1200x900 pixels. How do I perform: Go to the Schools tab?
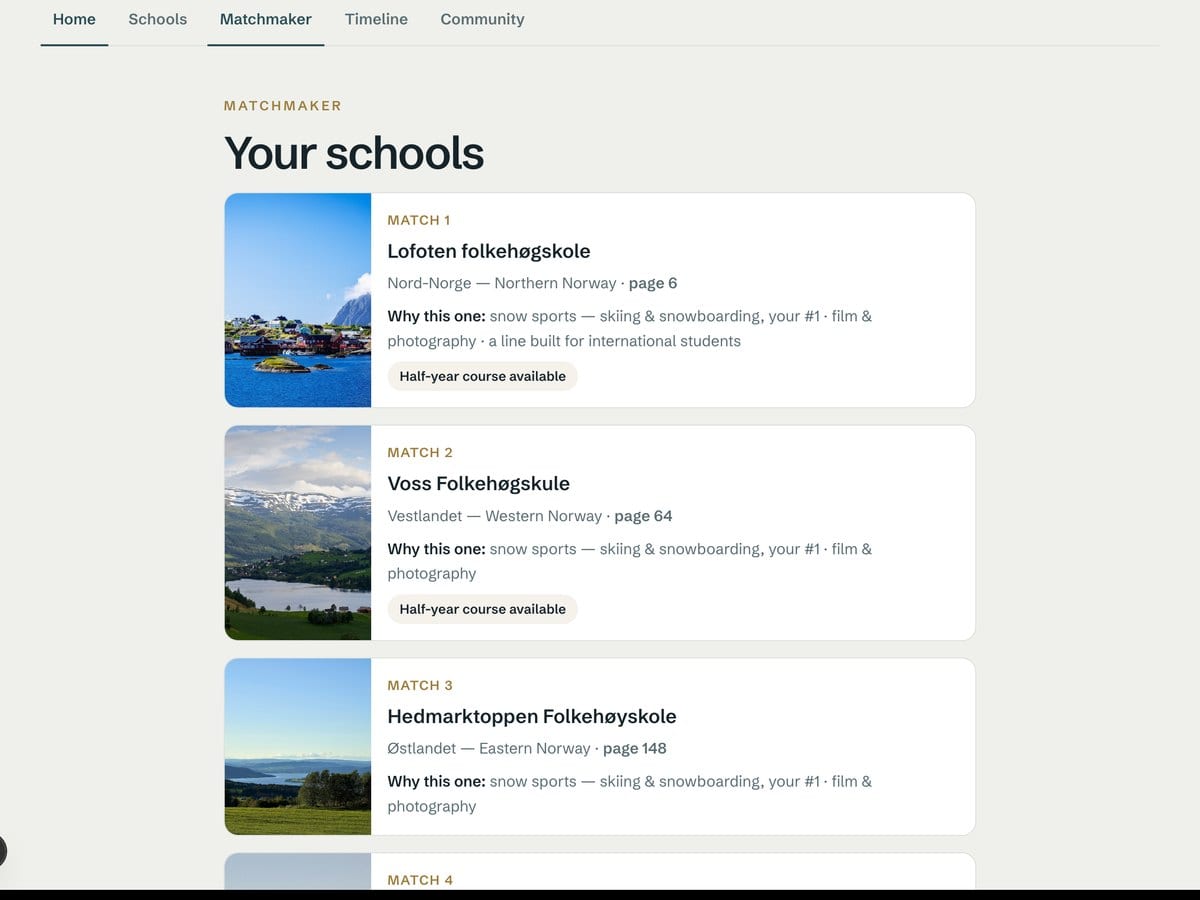158,19
